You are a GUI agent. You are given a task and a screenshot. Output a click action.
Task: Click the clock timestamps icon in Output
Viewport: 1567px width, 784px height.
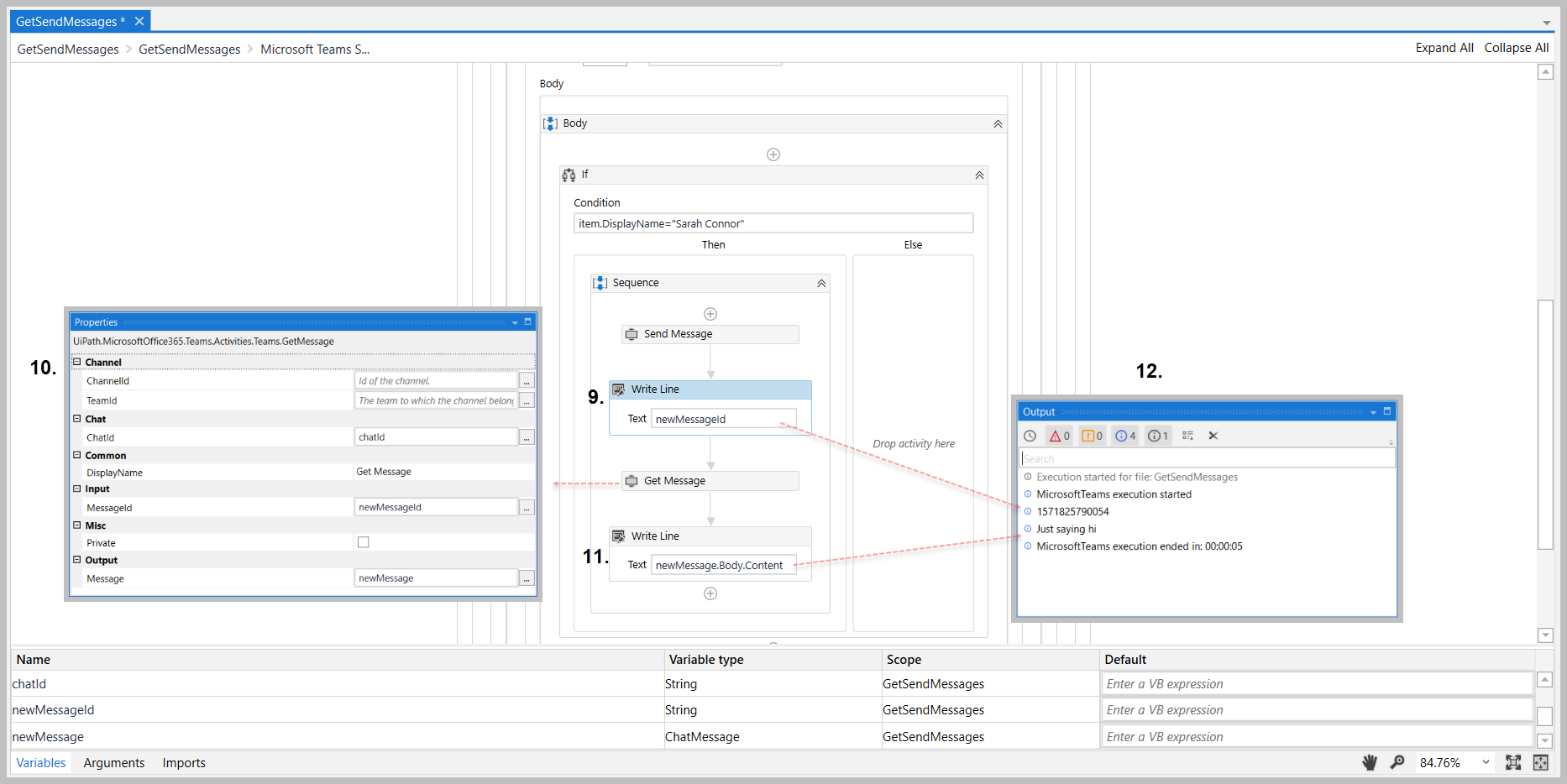(1030, 436)
